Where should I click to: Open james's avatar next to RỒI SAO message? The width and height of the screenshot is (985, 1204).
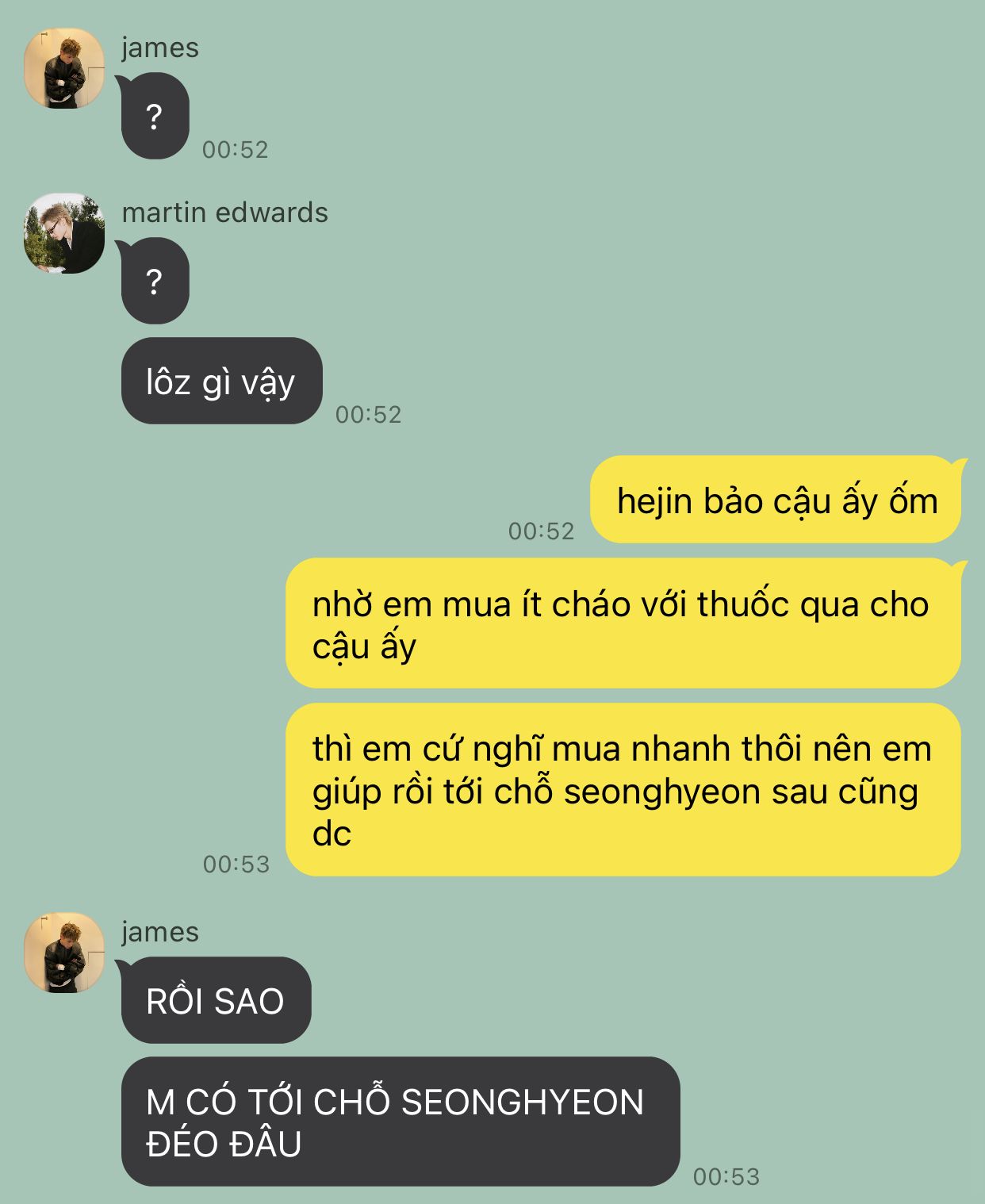[64, 953]
